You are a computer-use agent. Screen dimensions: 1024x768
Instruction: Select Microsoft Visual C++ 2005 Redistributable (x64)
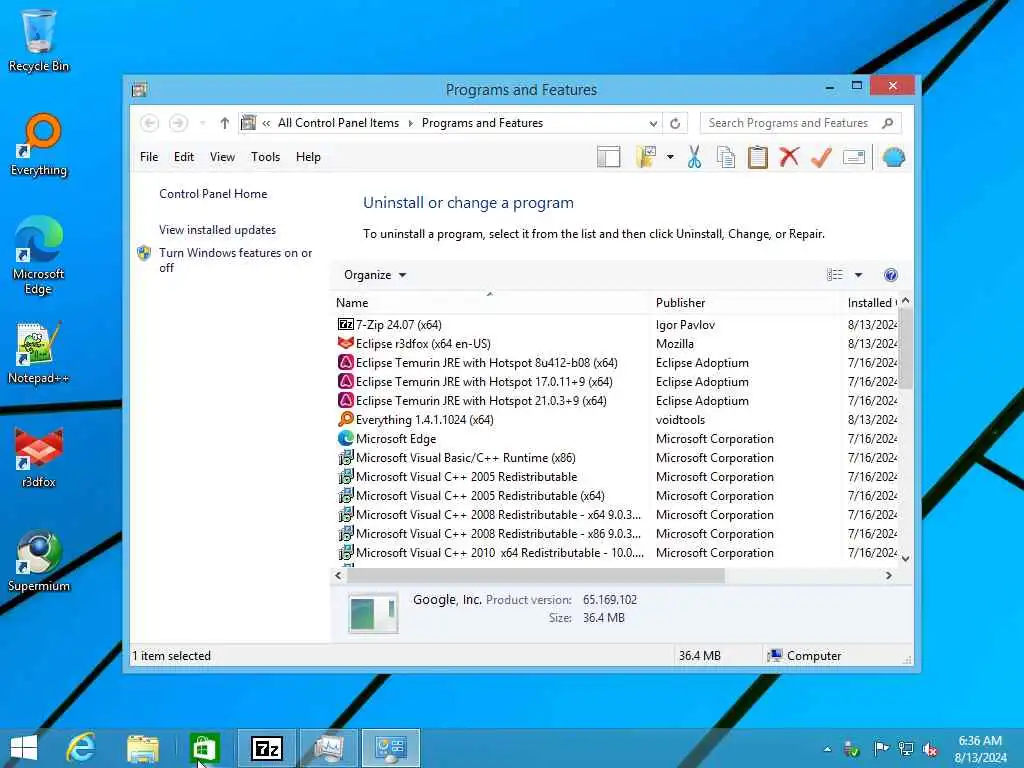point(616,496)
